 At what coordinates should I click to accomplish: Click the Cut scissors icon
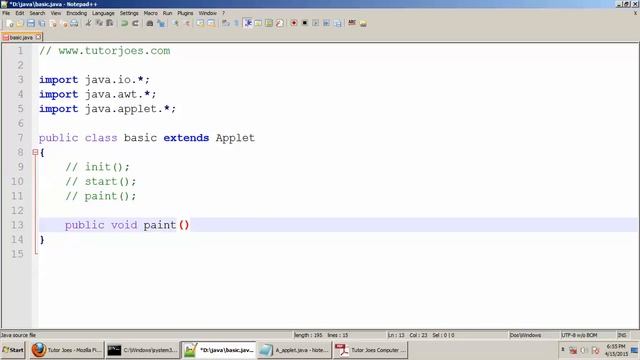[89, 23]
